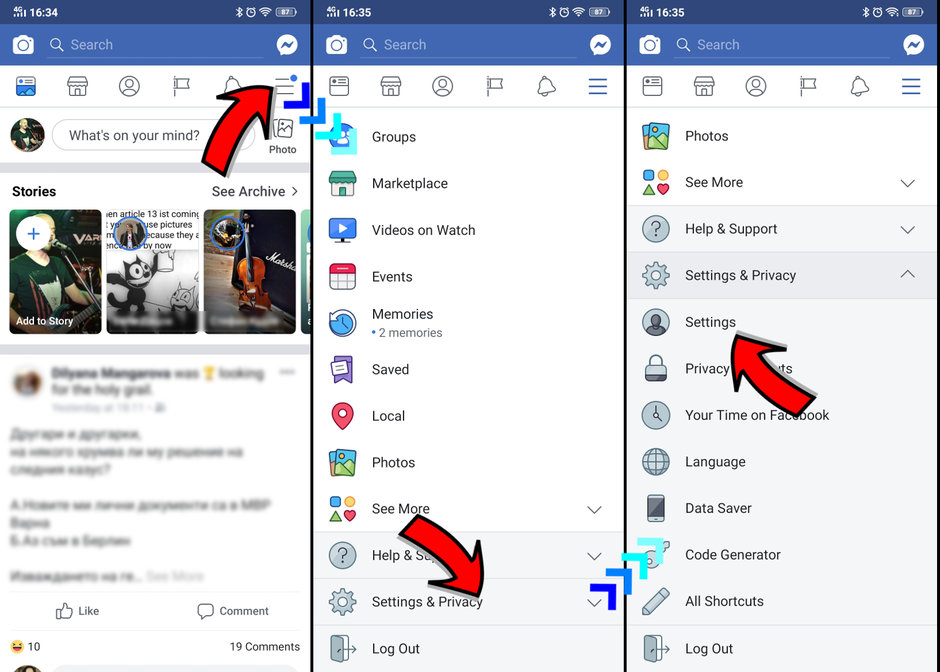This screenshot has width=940, height=672.
Task: Tap Log Out in the middle screen
Action: point(469,649)
